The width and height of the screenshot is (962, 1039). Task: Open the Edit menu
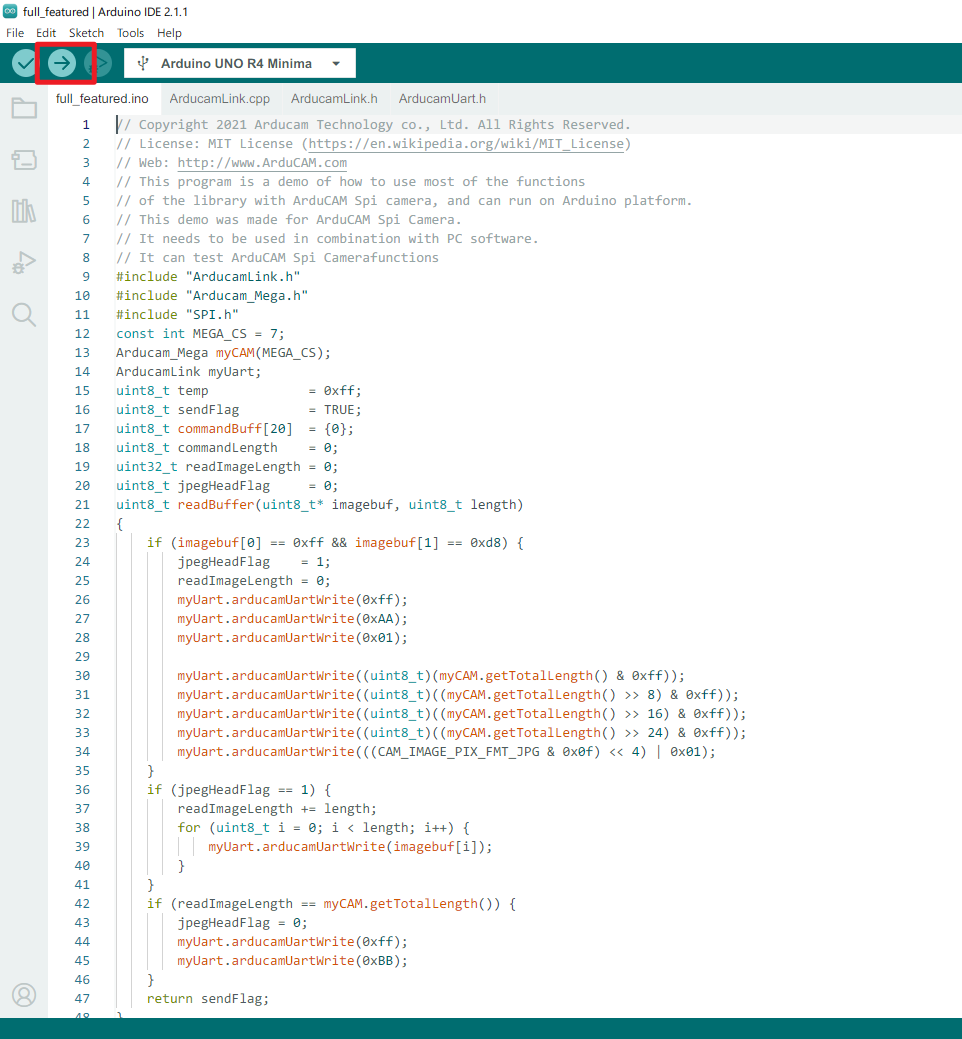tap(46, 33)
